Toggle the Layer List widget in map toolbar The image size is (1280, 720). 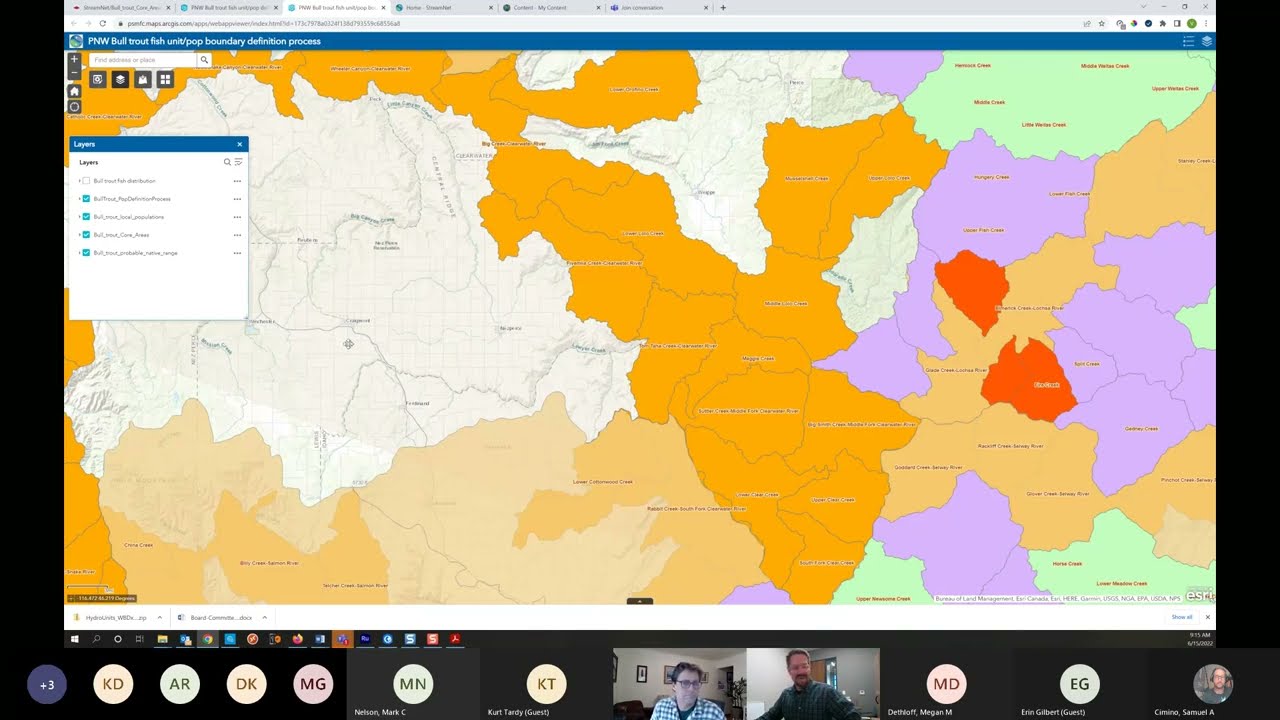[x=120, y=79]
